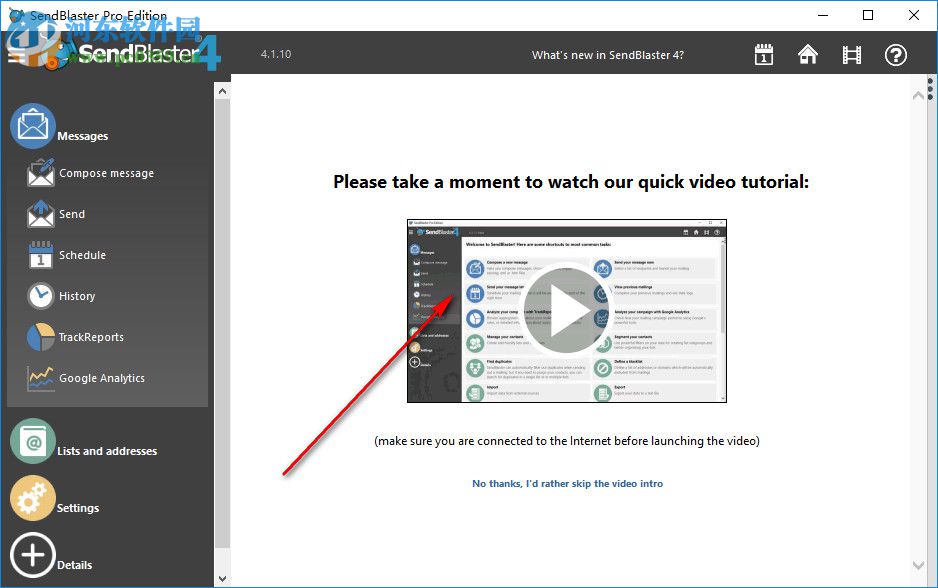The height and width of the screenshot is (588, 938).
Task: Open the video film strip icon
Action: tap(852, 55)
